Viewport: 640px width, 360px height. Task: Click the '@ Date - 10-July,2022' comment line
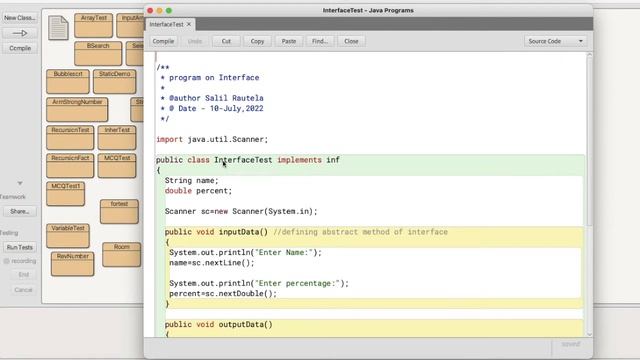[x=212, y=109]
